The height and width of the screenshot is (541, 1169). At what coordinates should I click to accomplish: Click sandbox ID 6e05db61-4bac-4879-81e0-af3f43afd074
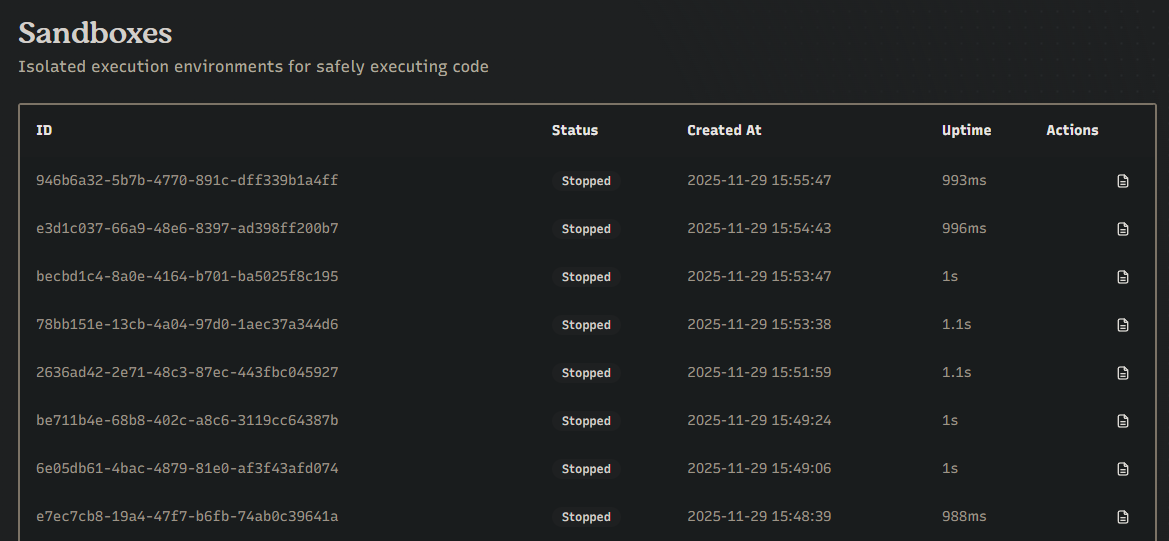(187, 468)
